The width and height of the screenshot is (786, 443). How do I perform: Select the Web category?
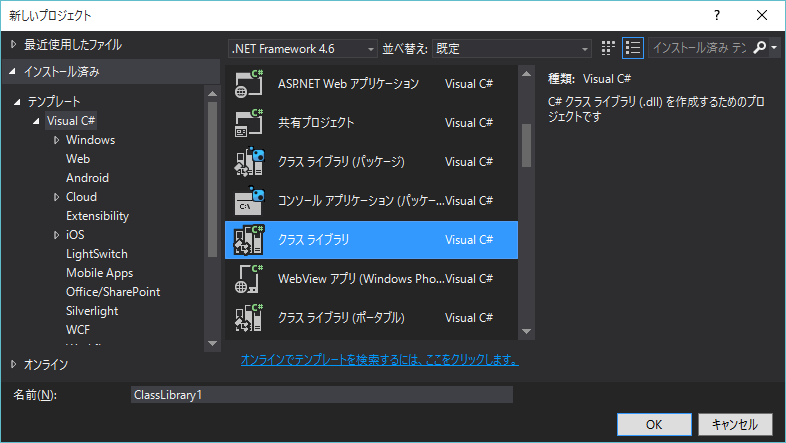click(x=78, y=159)
